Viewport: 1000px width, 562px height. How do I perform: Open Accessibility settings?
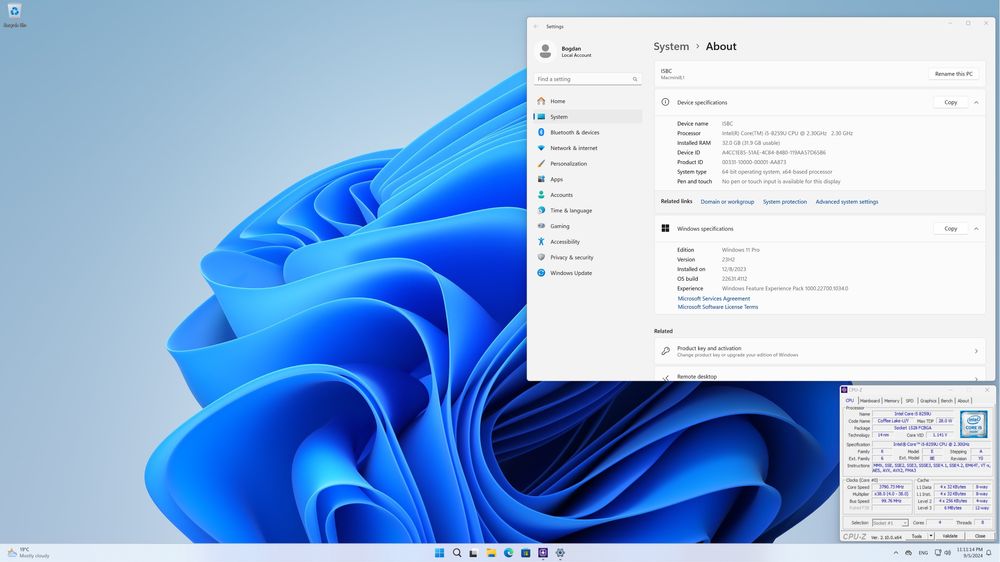(587, 242)
